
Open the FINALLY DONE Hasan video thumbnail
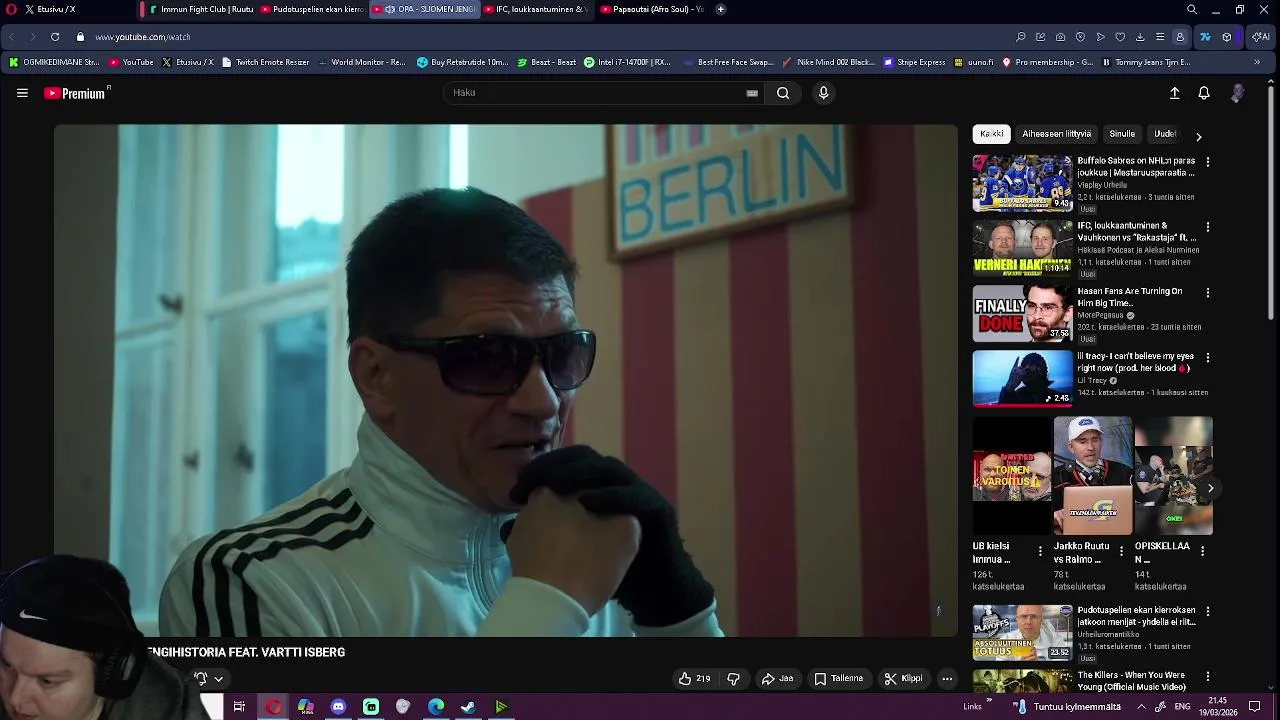tap(1022, 314)
